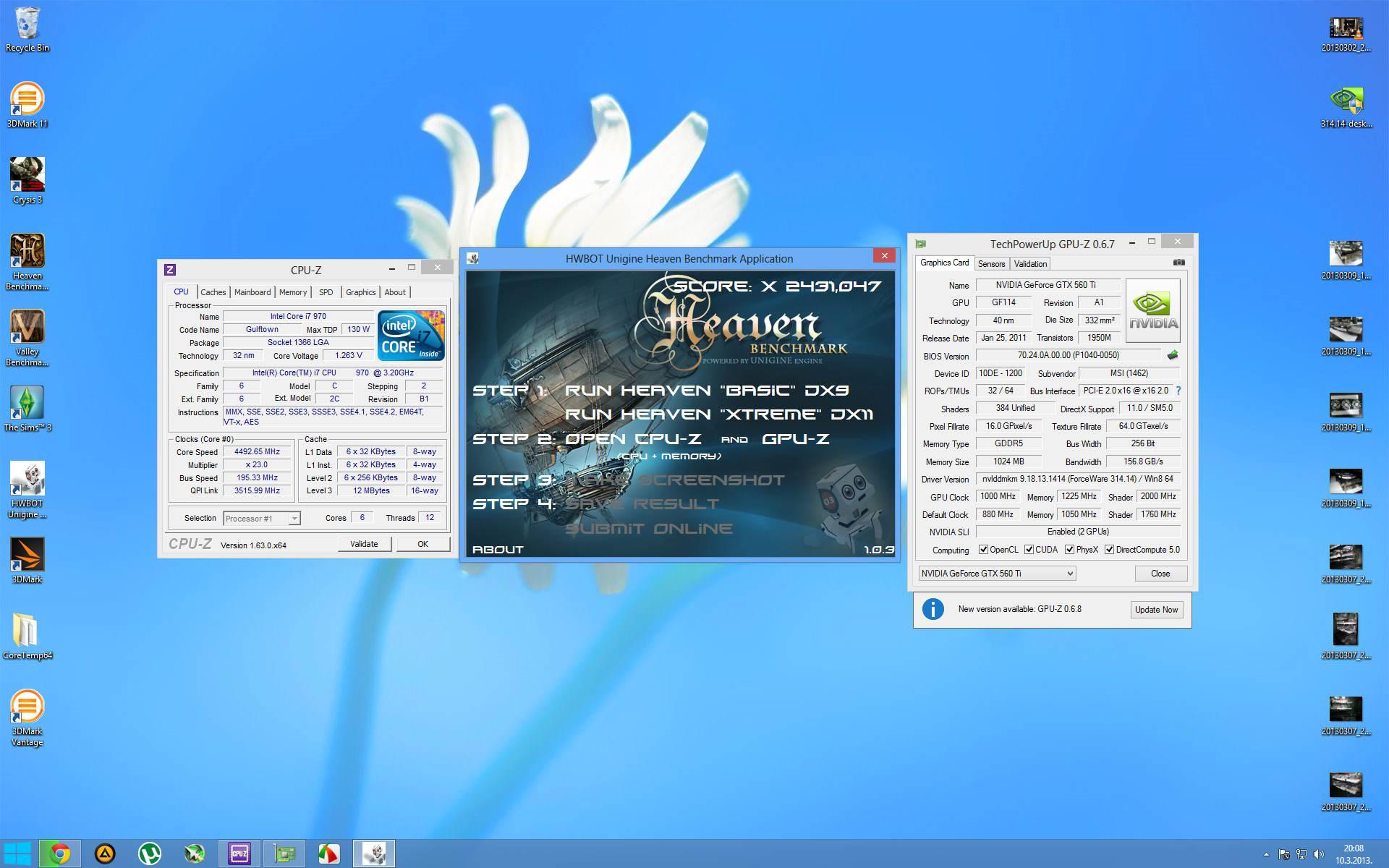Open the colorful umbrella app in taskbar
Image resolution: width=1389 pixels, height=868 pixels.
pos(329,854)
